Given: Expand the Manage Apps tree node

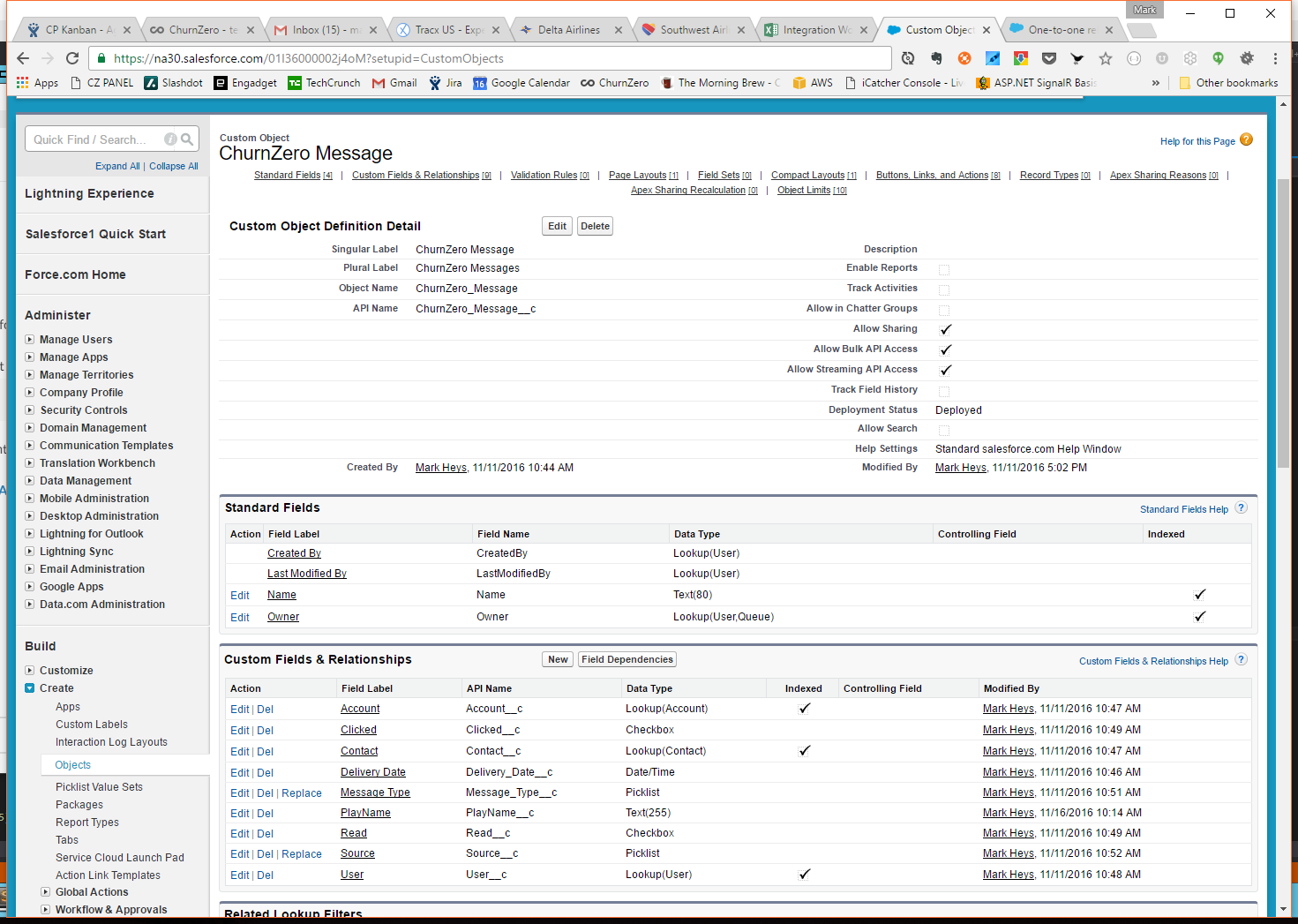Looking at the screenshot, I should (x=30, y=357).
